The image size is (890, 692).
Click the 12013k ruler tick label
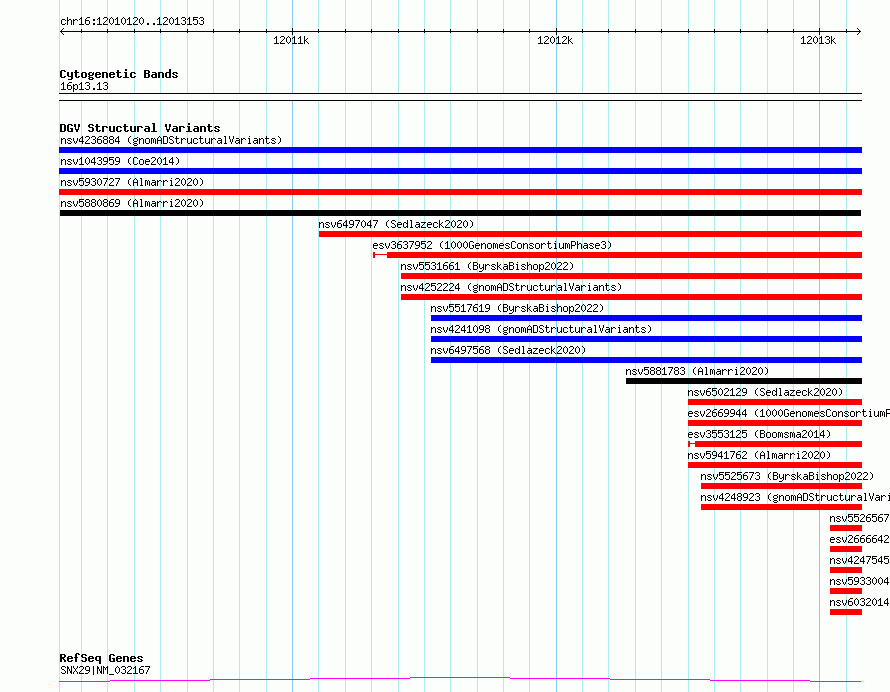pyautogui.click(x=818, y=40)
